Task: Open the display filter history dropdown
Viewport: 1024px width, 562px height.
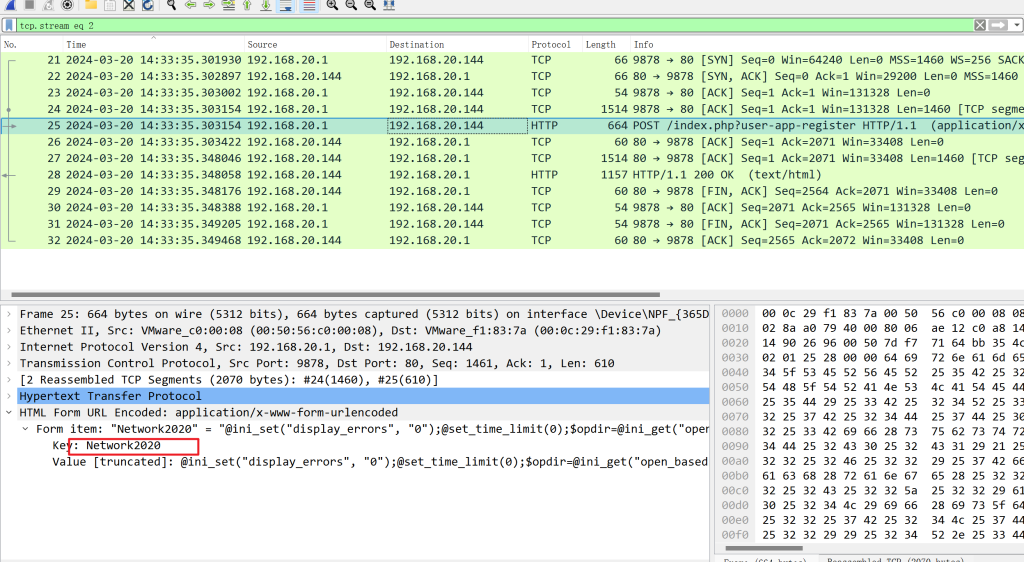Action: pyautogui.click(x=1017, y=25)
